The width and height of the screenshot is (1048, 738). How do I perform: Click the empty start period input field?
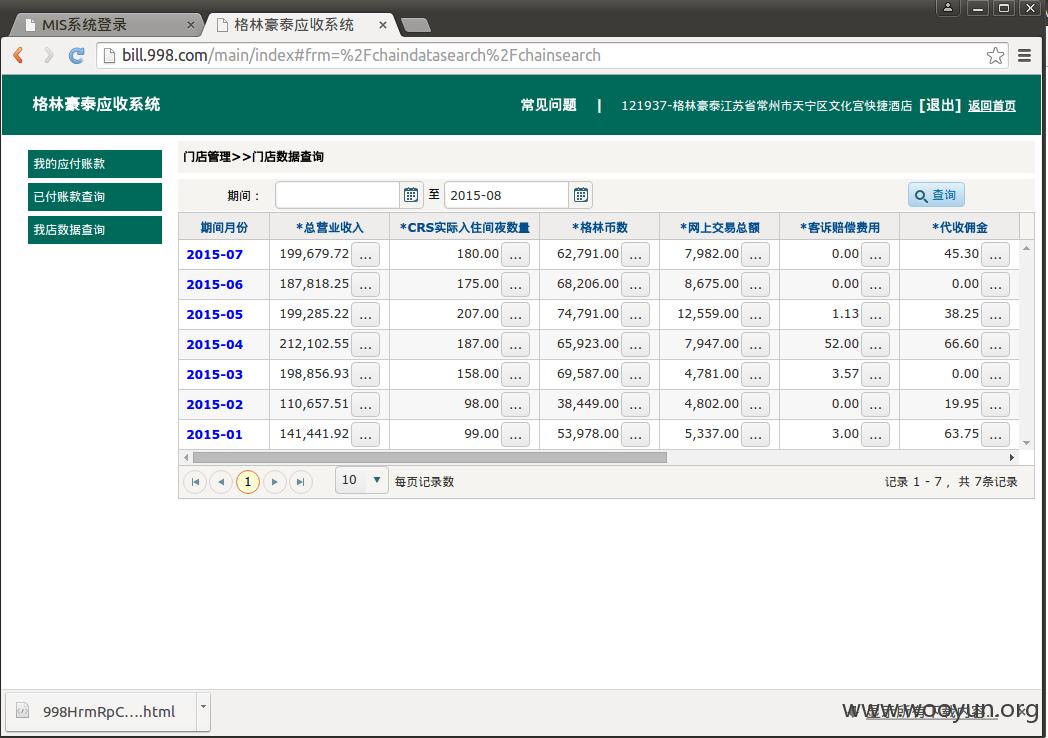338,195
